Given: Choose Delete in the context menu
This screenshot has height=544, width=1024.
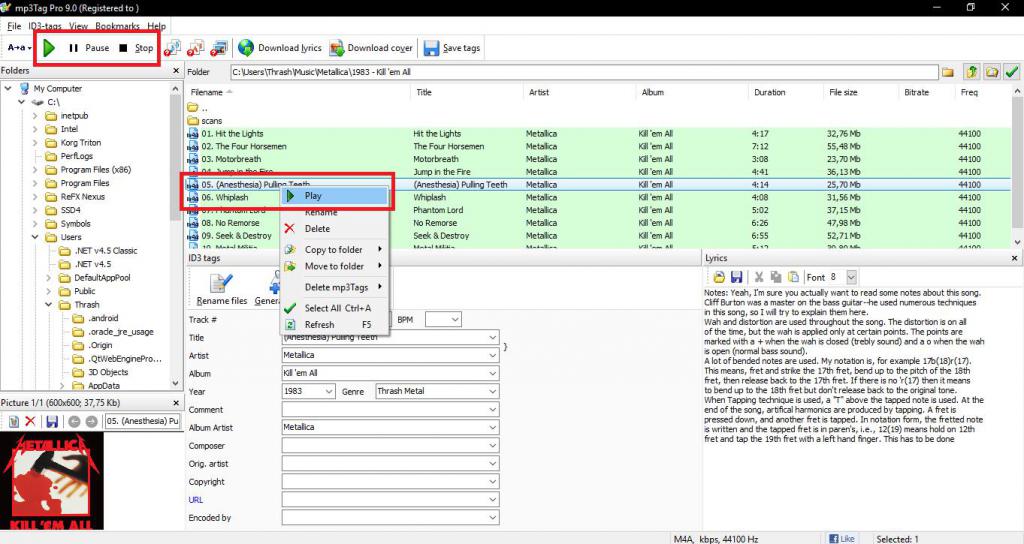Looking at the screenshot, I should click(x=335, y=229).
